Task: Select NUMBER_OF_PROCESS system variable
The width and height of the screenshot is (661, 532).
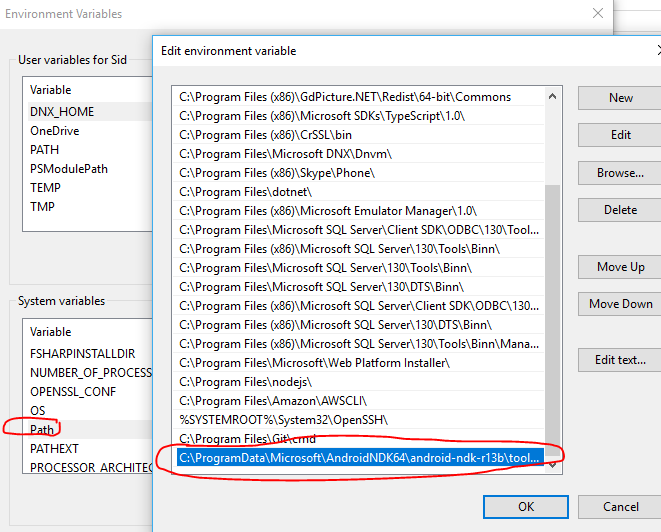Action: [x=89, y=373]
